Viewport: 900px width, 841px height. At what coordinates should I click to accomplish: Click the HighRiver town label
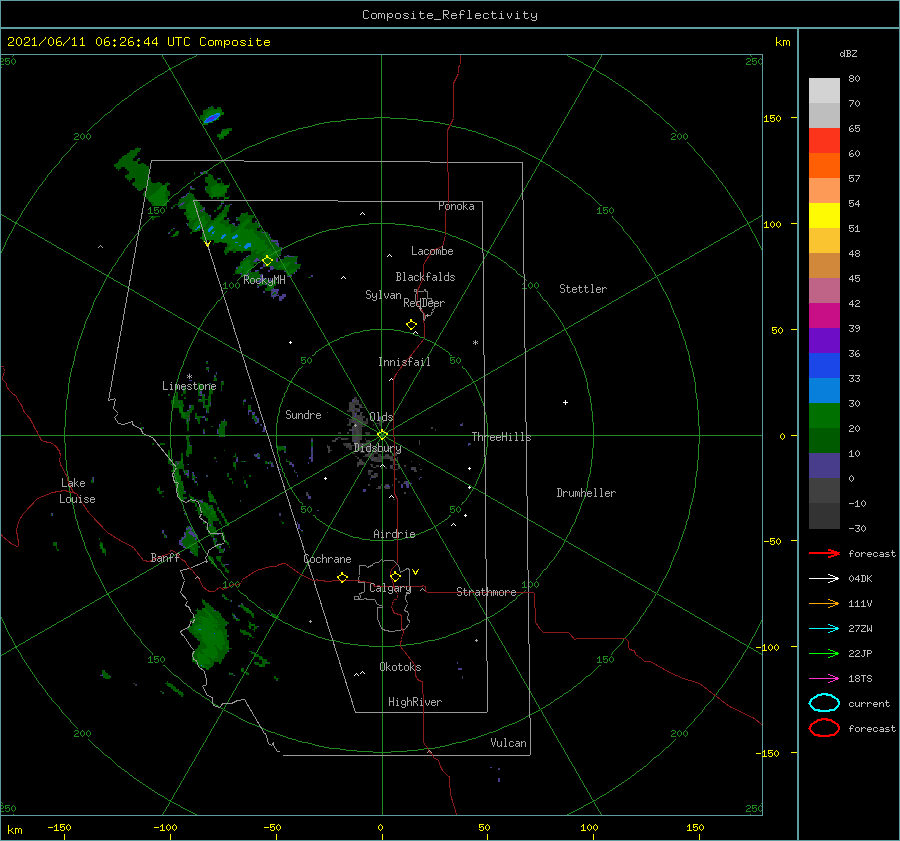coord(414,702)
